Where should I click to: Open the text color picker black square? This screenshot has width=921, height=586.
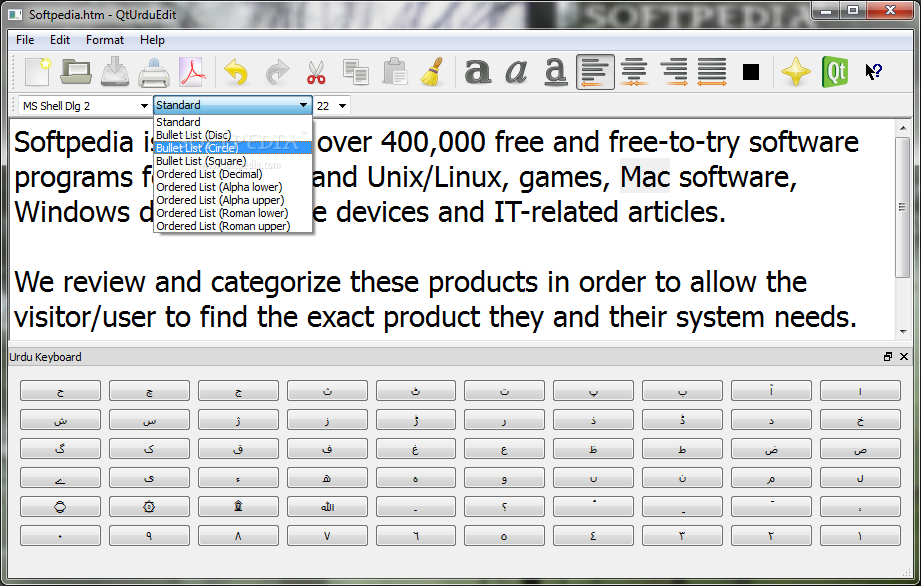pos(751,72)
